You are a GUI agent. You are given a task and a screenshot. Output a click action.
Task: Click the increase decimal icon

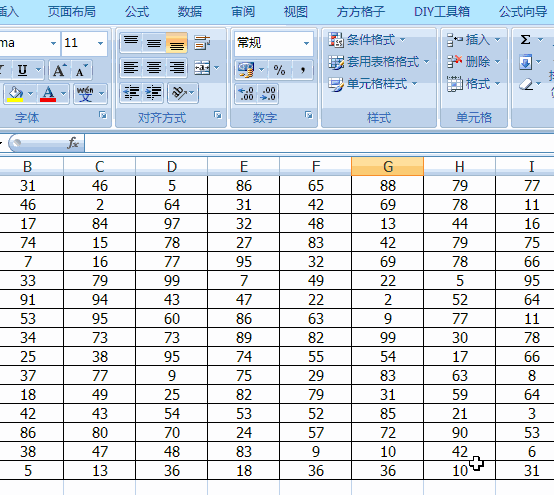click(246, 94)
